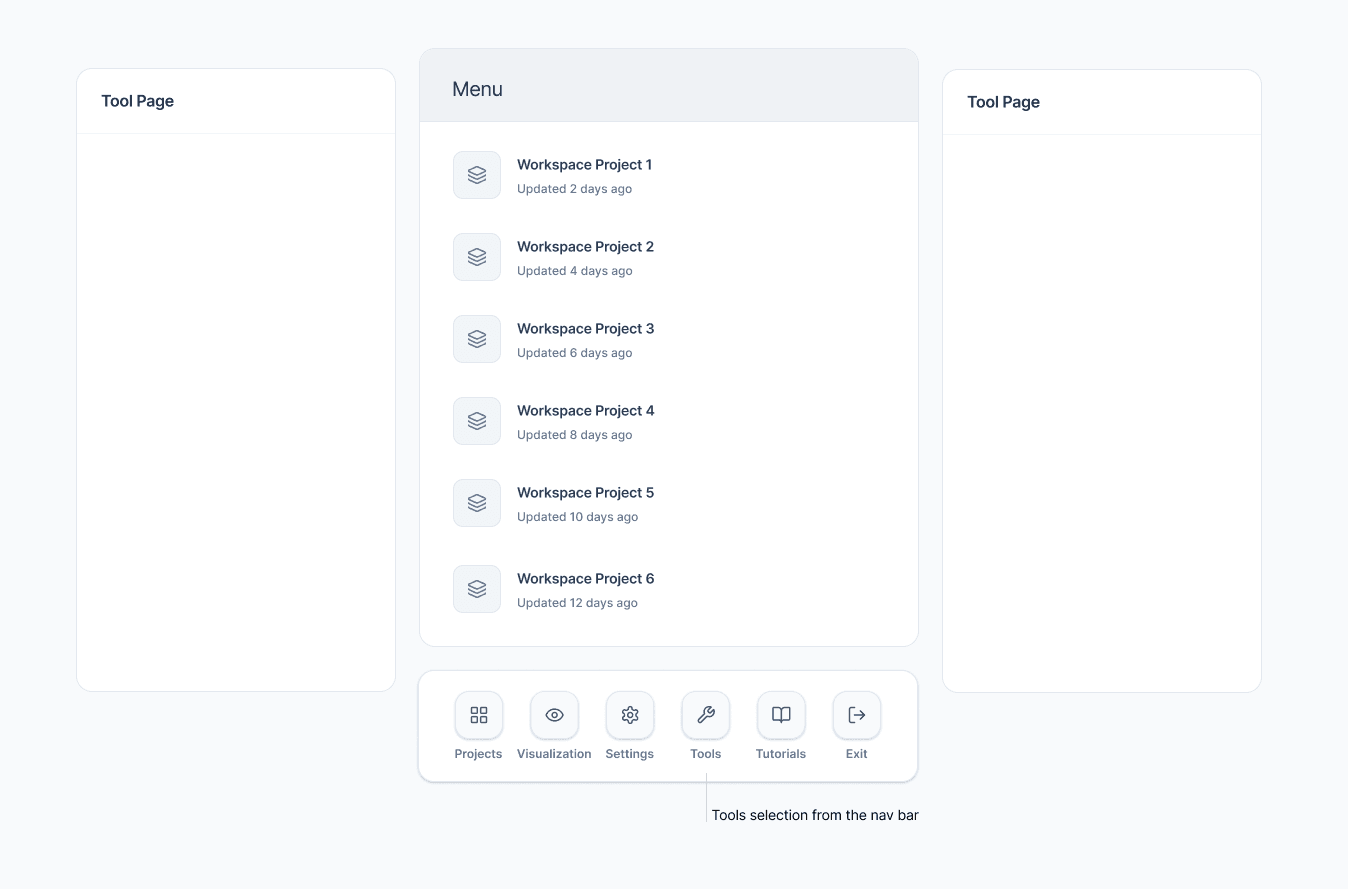Click the Projects label in nav bar

478,754
